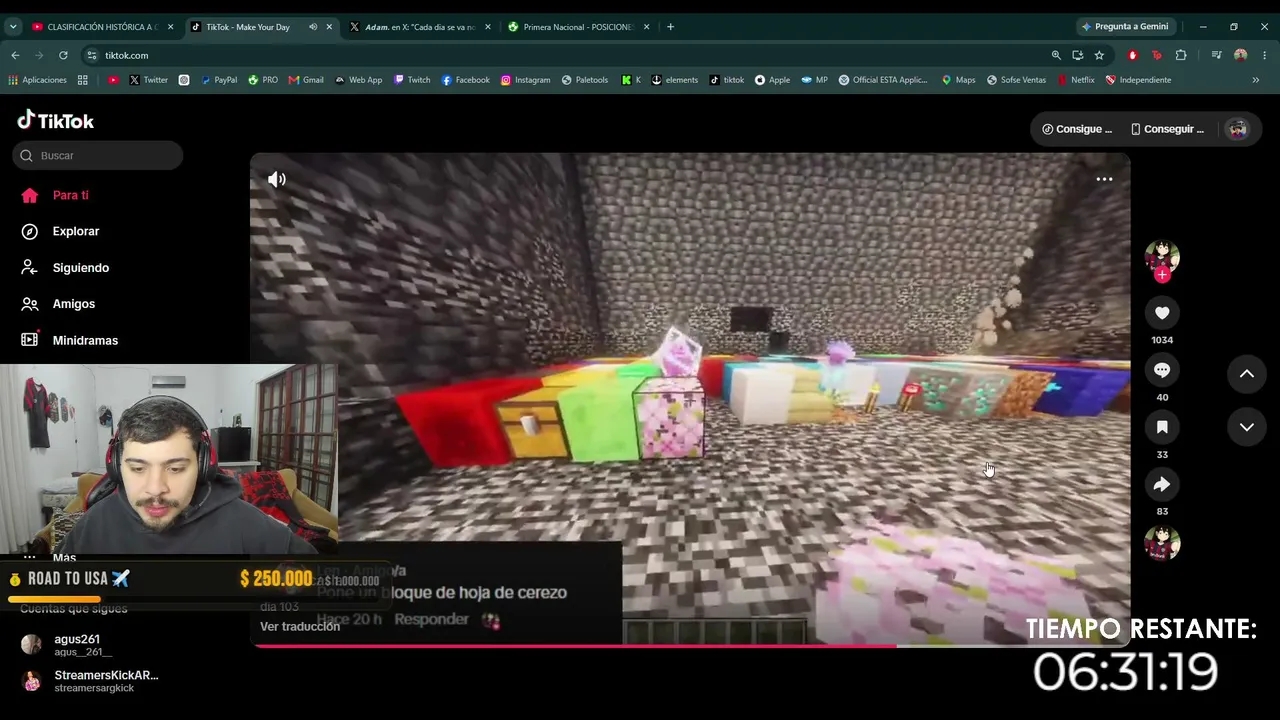The image size is (1280, 720).
Task: Click the Pregunta a Gemini button
Action: [1124, 27]
